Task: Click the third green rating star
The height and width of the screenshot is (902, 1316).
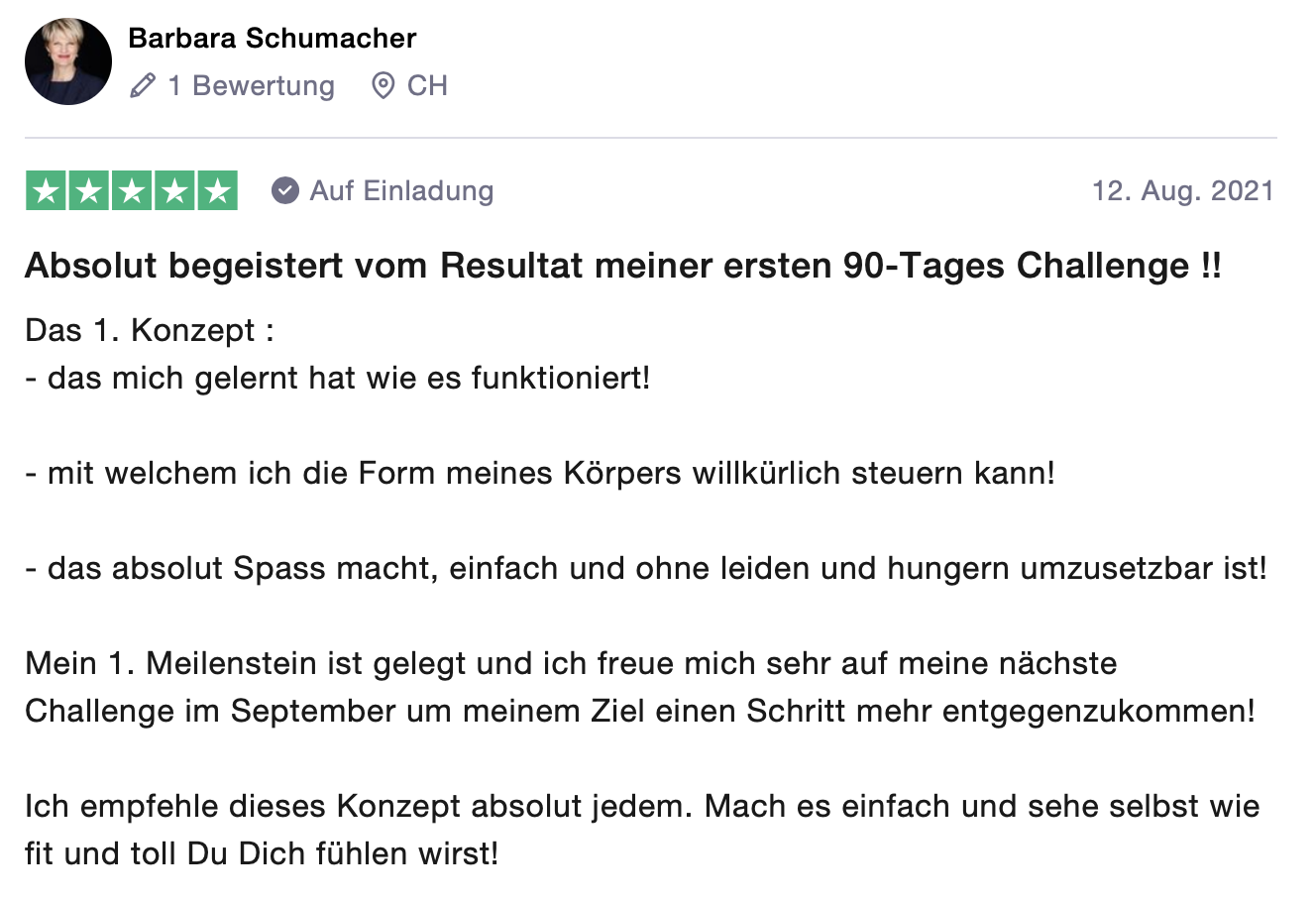Action: point(132,191)
